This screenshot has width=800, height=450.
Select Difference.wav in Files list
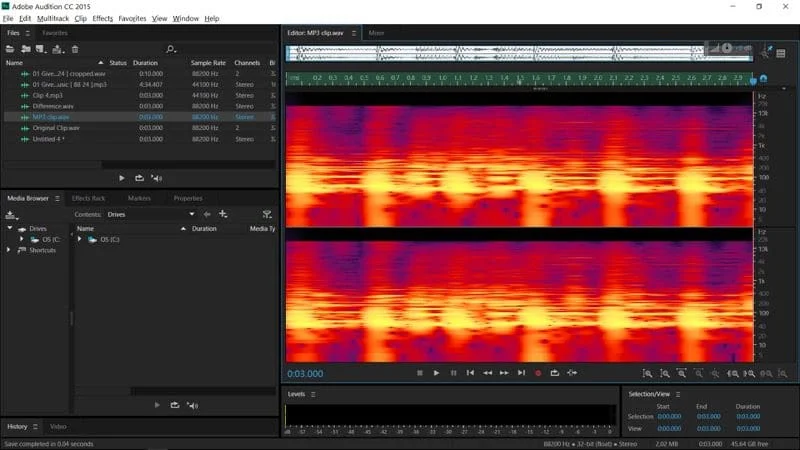pyautogui.click(x=53, y=106)
